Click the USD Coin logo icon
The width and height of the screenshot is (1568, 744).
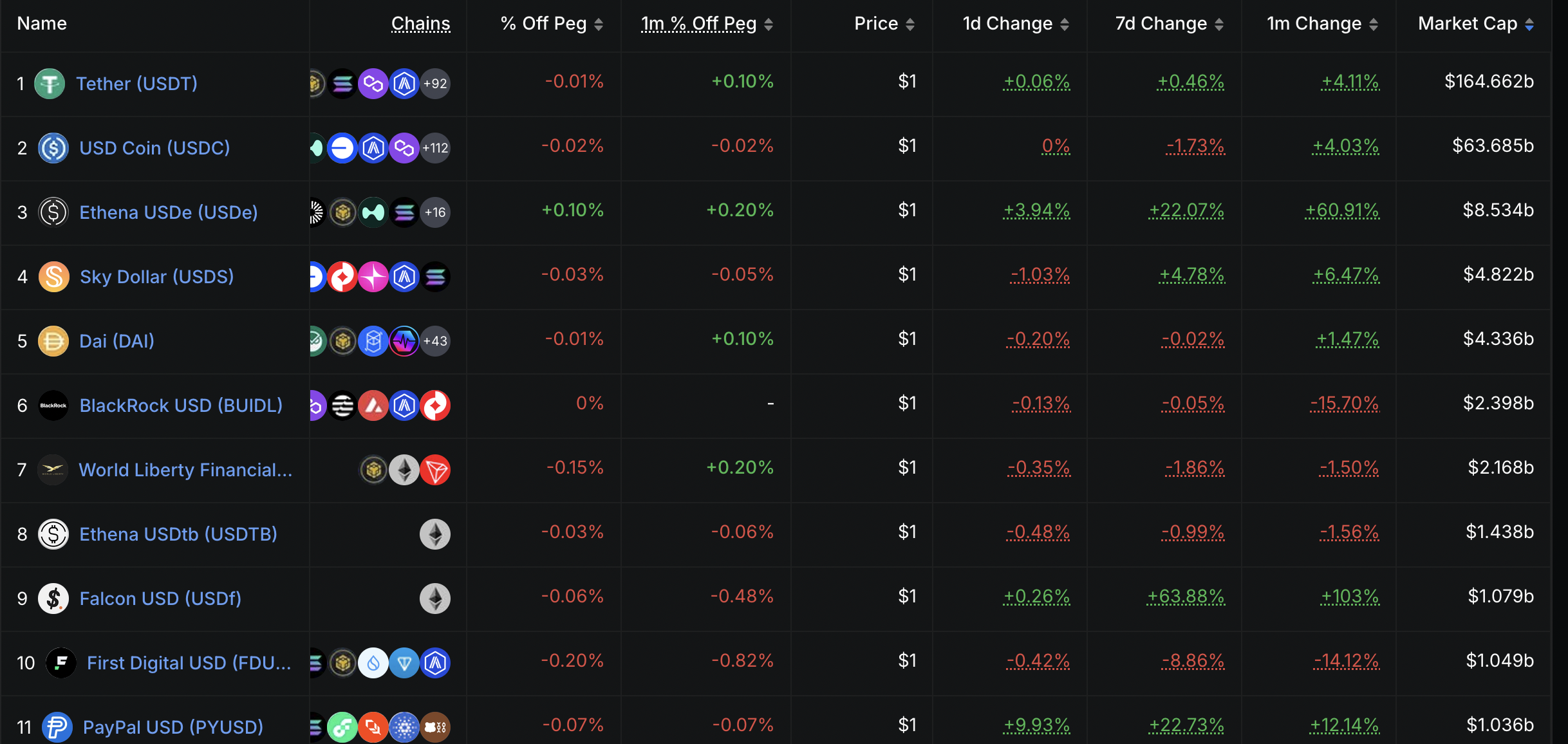point(53,148)
